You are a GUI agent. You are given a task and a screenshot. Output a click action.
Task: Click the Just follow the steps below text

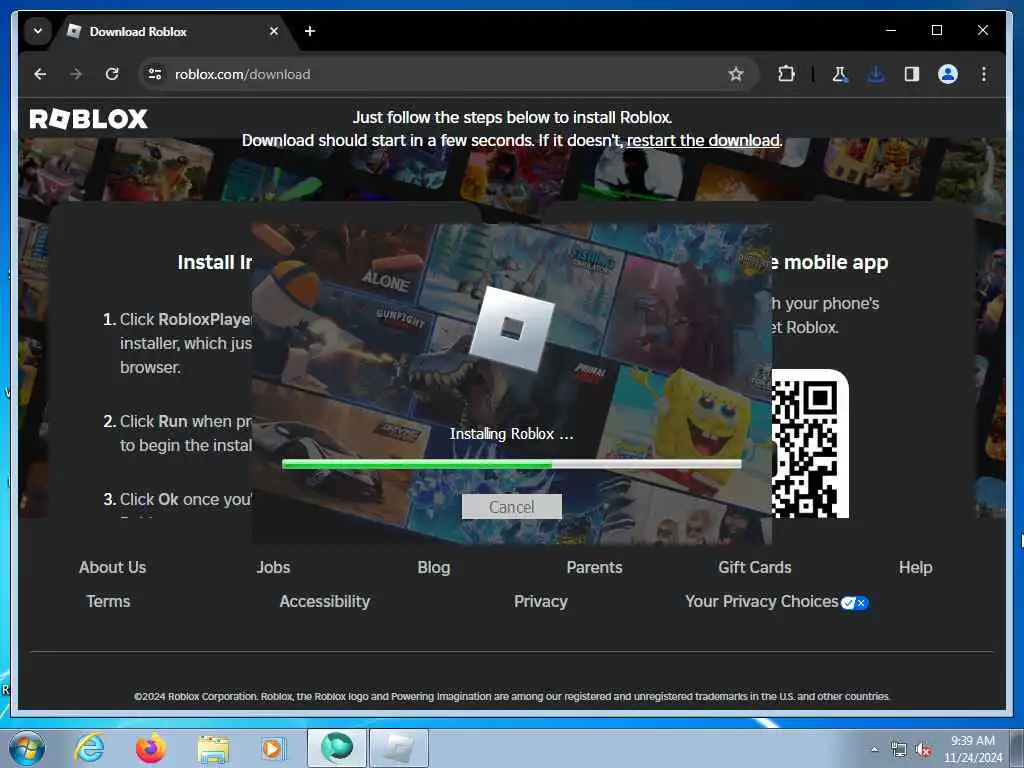coord(512,118)
